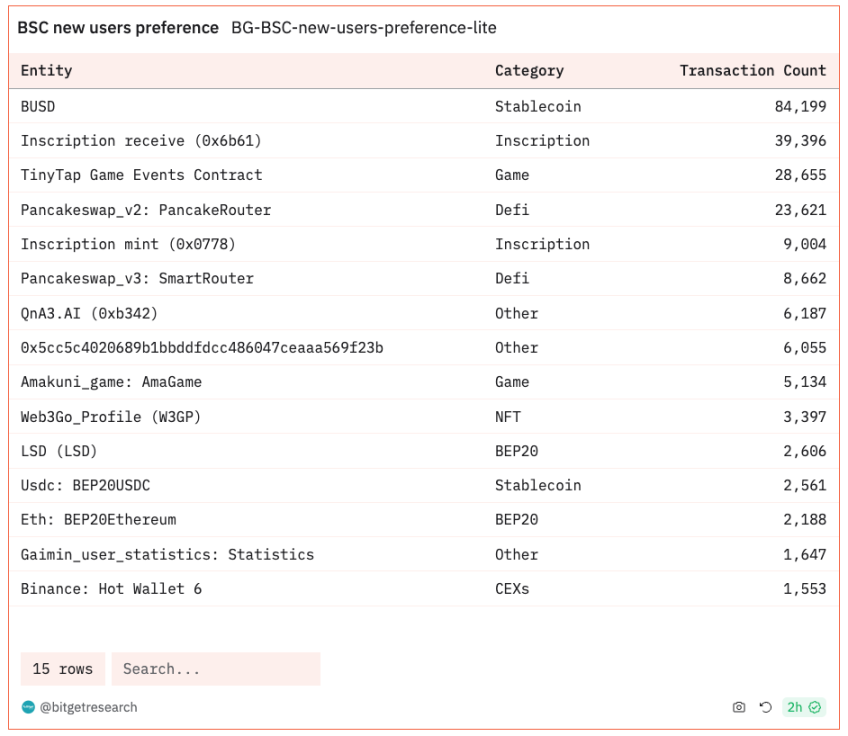Click the 2h freshness status badge
848x736 pixels.
[x=804, y=707]
